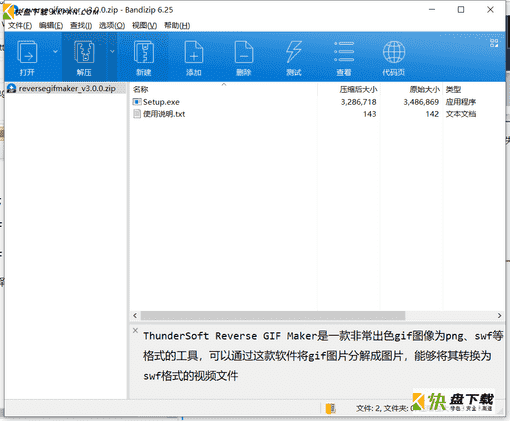Click the zip archive icon in the tree

[x=12, y=89]
